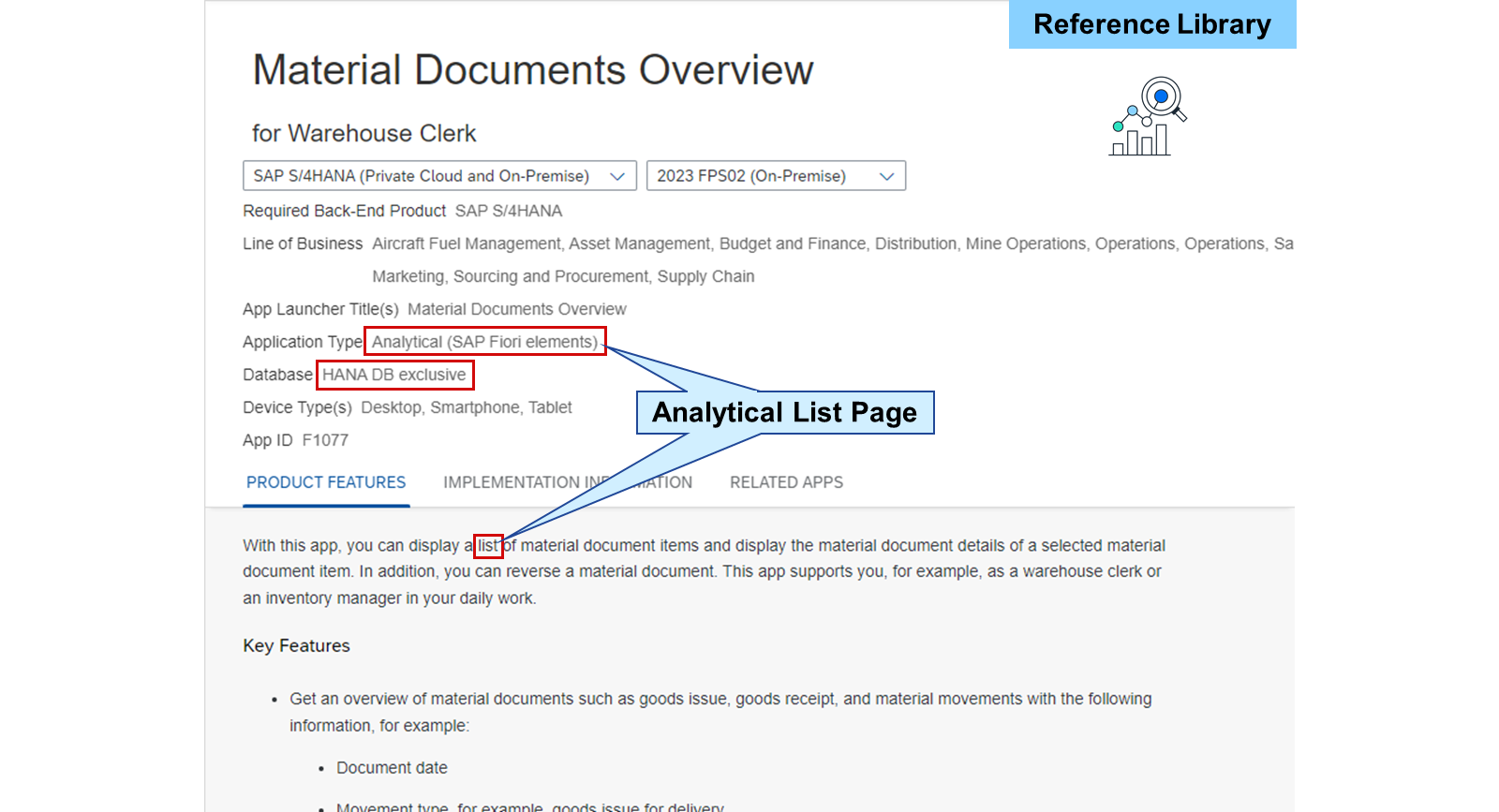1499x812 pixels.
Task: Click 'Marketing, Sourcing and Procurement, Supply Chain' text
Action: [563, 276]
